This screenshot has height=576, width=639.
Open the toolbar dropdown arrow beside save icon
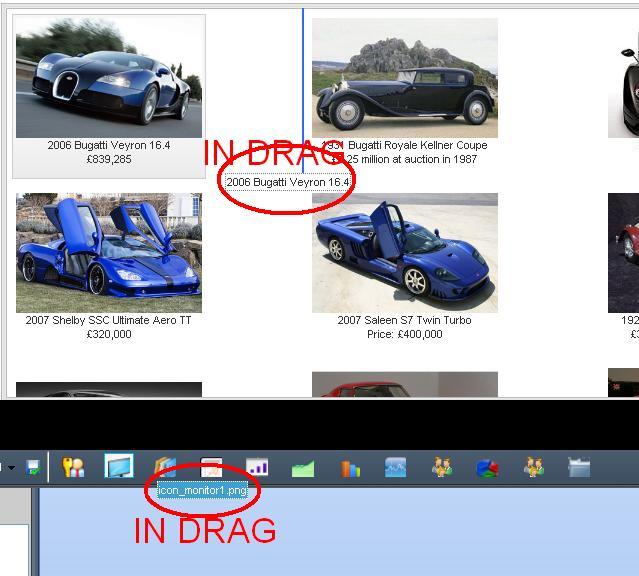pyautogui.click(x=11, y=468)
